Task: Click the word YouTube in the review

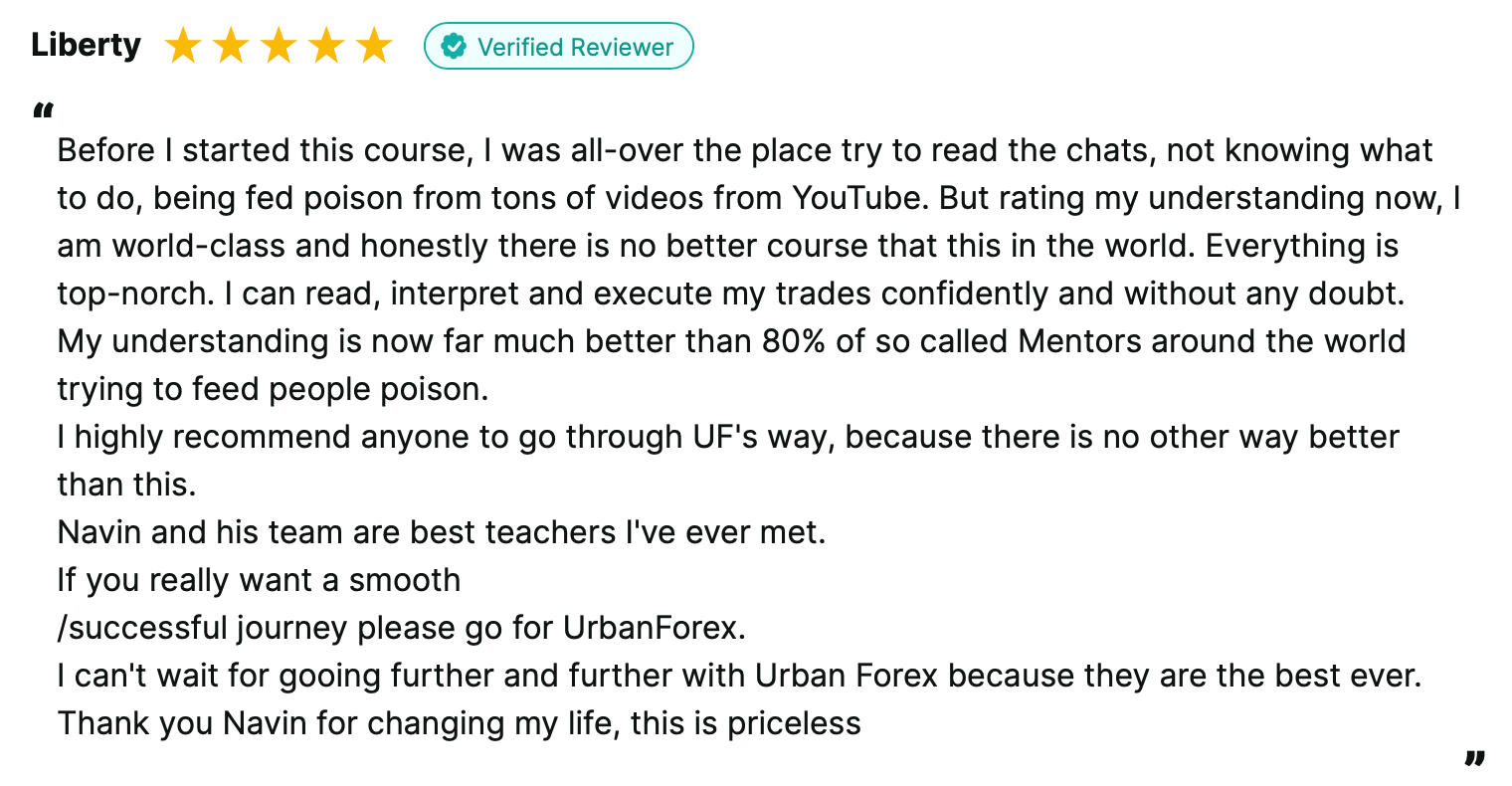Action: [x=856, y=198]
